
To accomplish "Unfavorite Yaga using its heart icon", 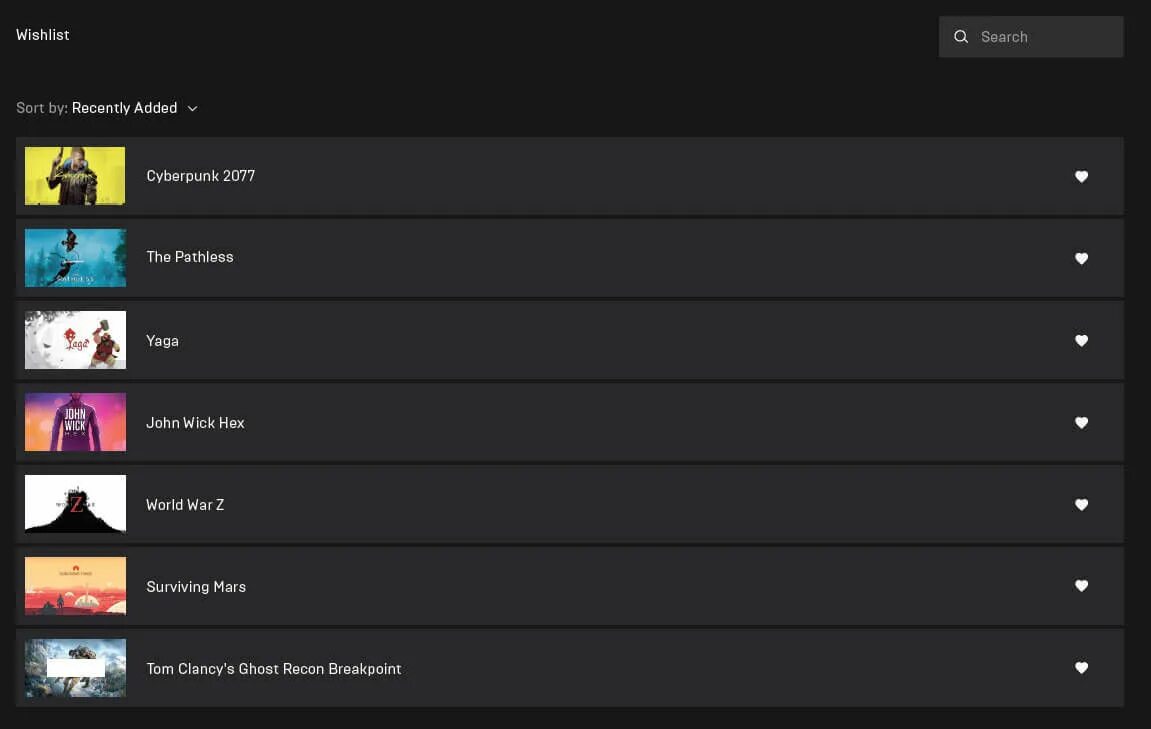I will coord(1081,341).
